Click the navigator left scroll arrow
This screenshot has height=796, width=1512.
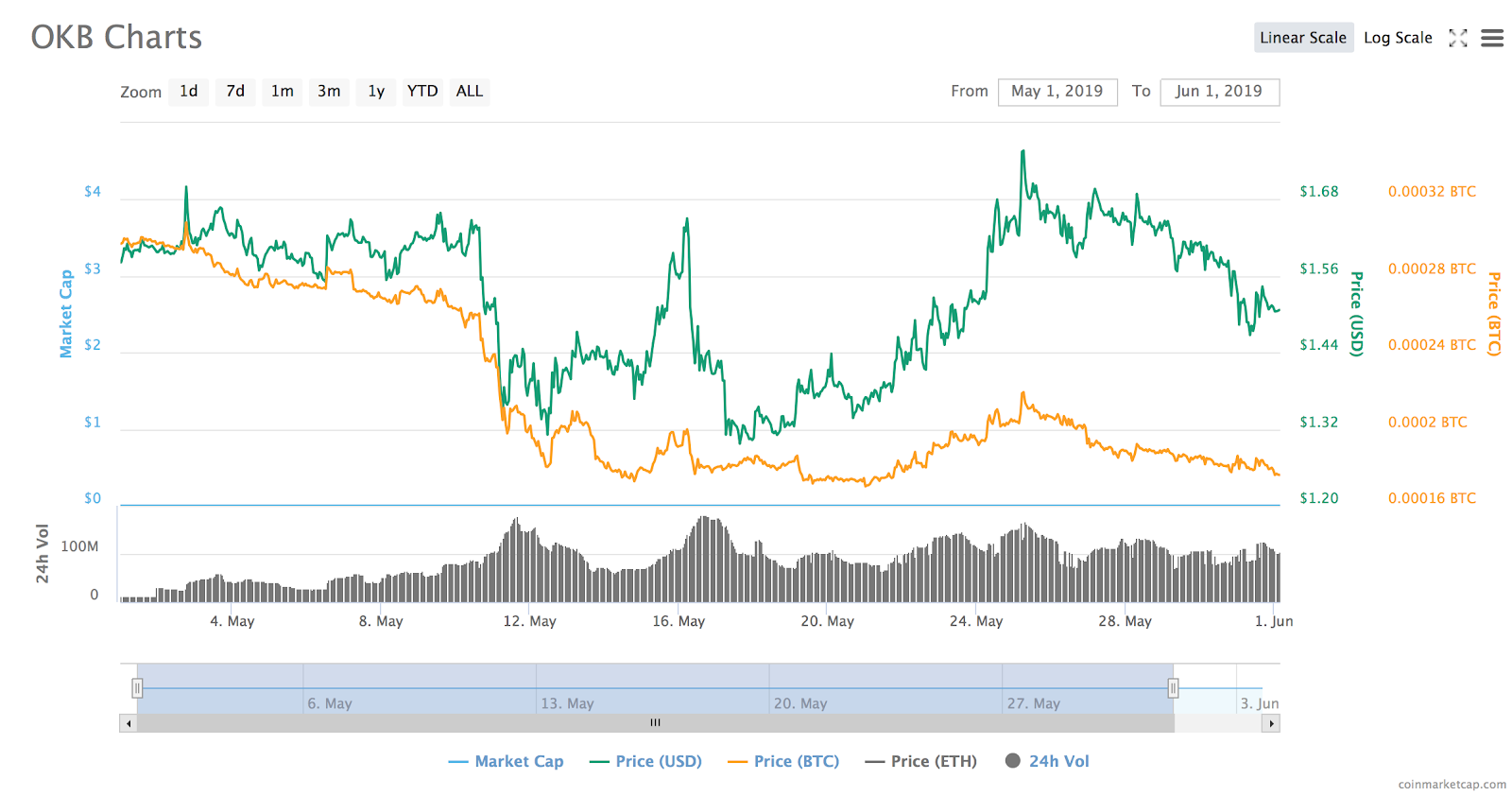129,724
